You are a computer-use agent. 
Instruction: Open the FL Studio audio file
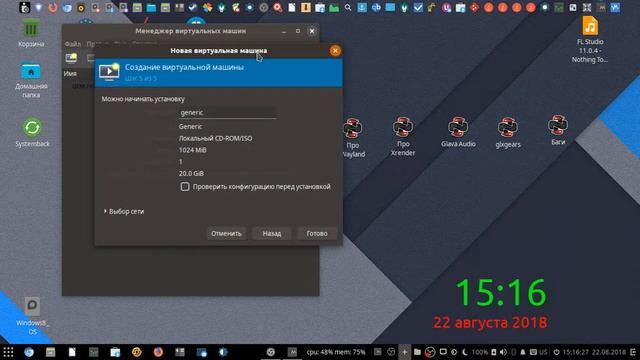pos(590,40)
